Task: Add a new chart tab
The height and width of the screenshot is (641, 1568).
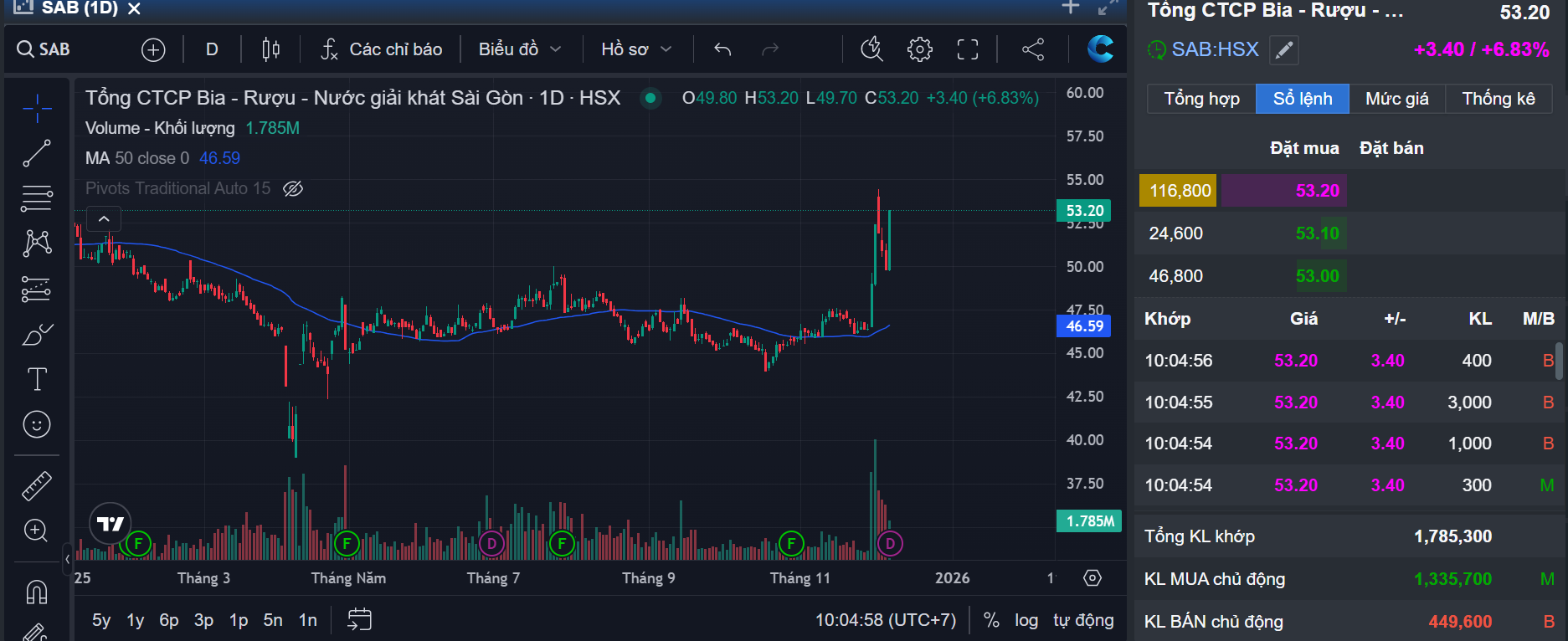Action: 1071,8
